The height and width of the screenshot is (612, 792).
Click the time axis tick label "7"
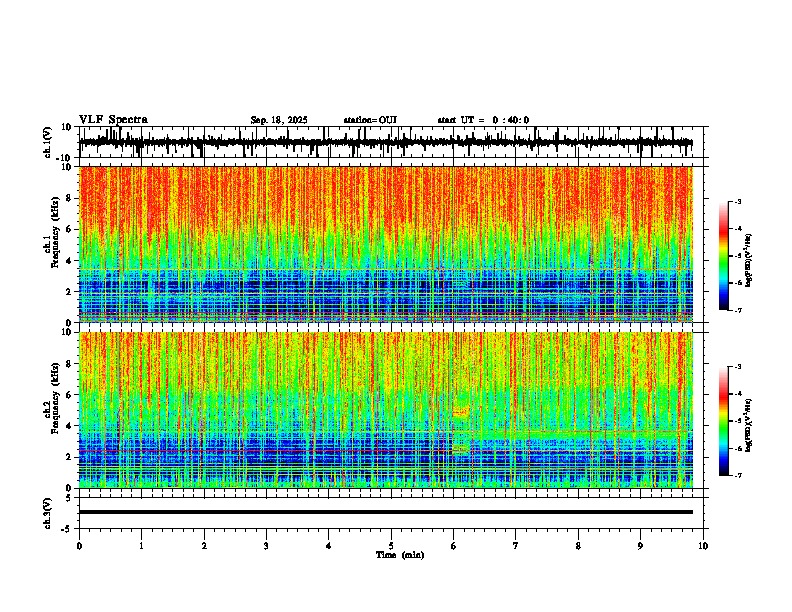tap(516, 546)
